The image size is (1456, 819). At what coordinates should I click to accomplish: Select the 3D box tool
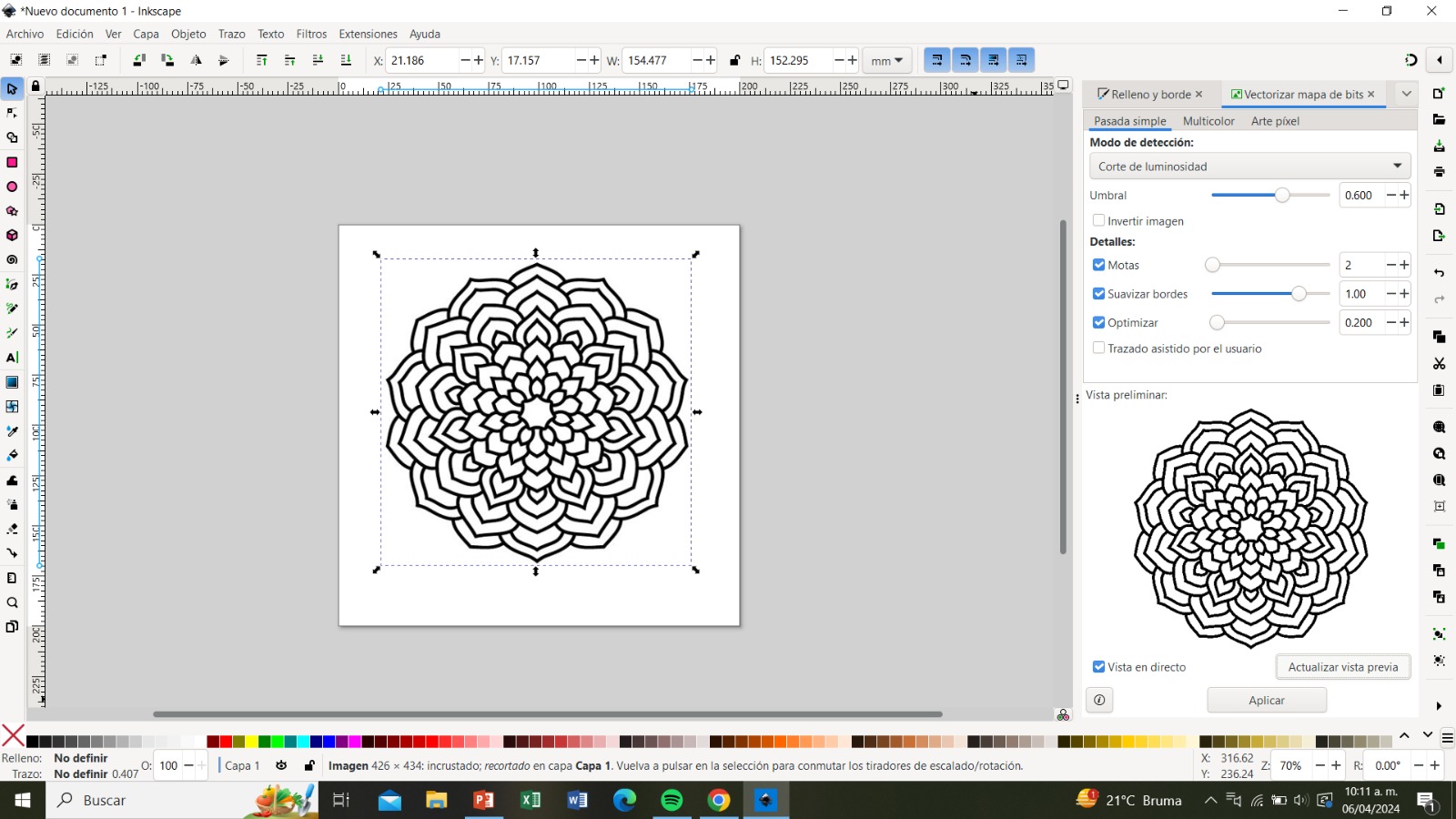(x=12, y=235)
